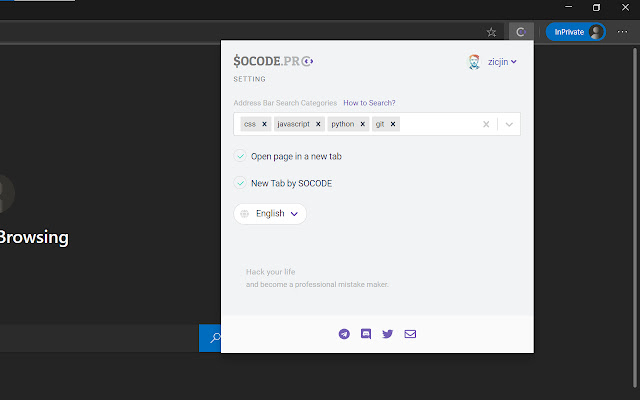
Task: Restore down the browser window
Action: [x=596, y=7]
